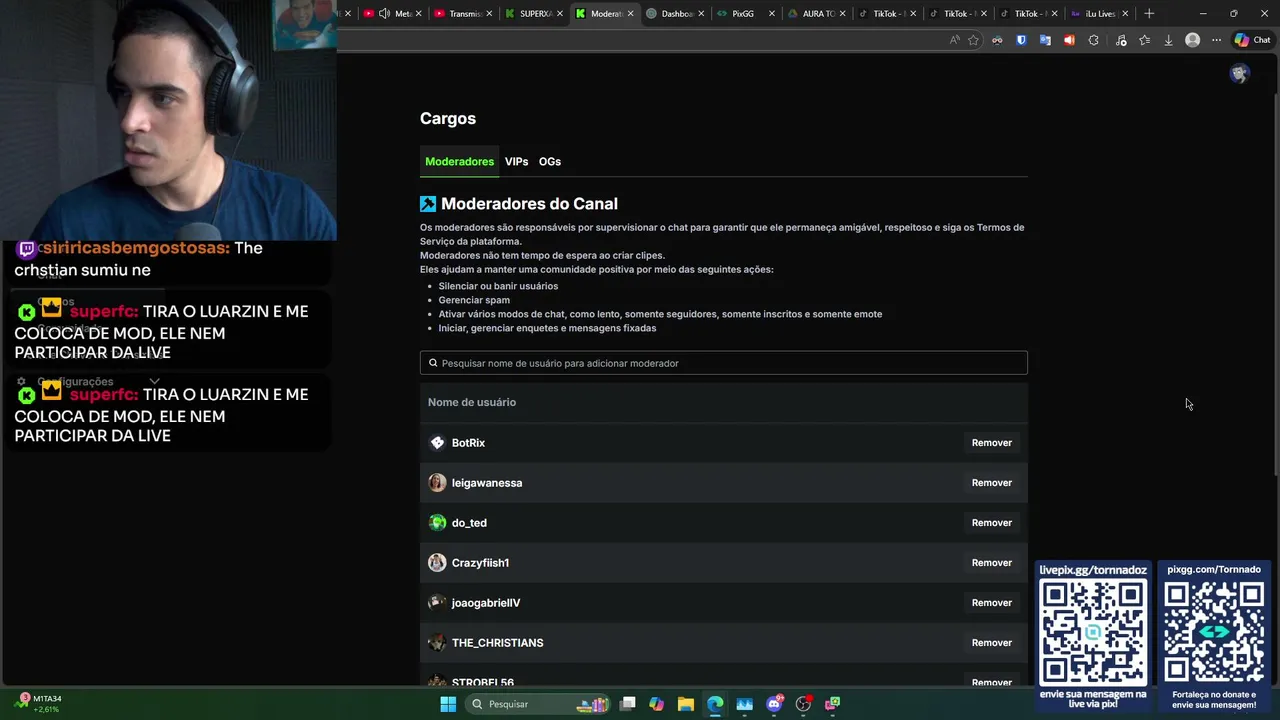The image size is (1280, 720).
Task: Switch to the iLu Lives browser tab
Action: tap(1098, 14)
